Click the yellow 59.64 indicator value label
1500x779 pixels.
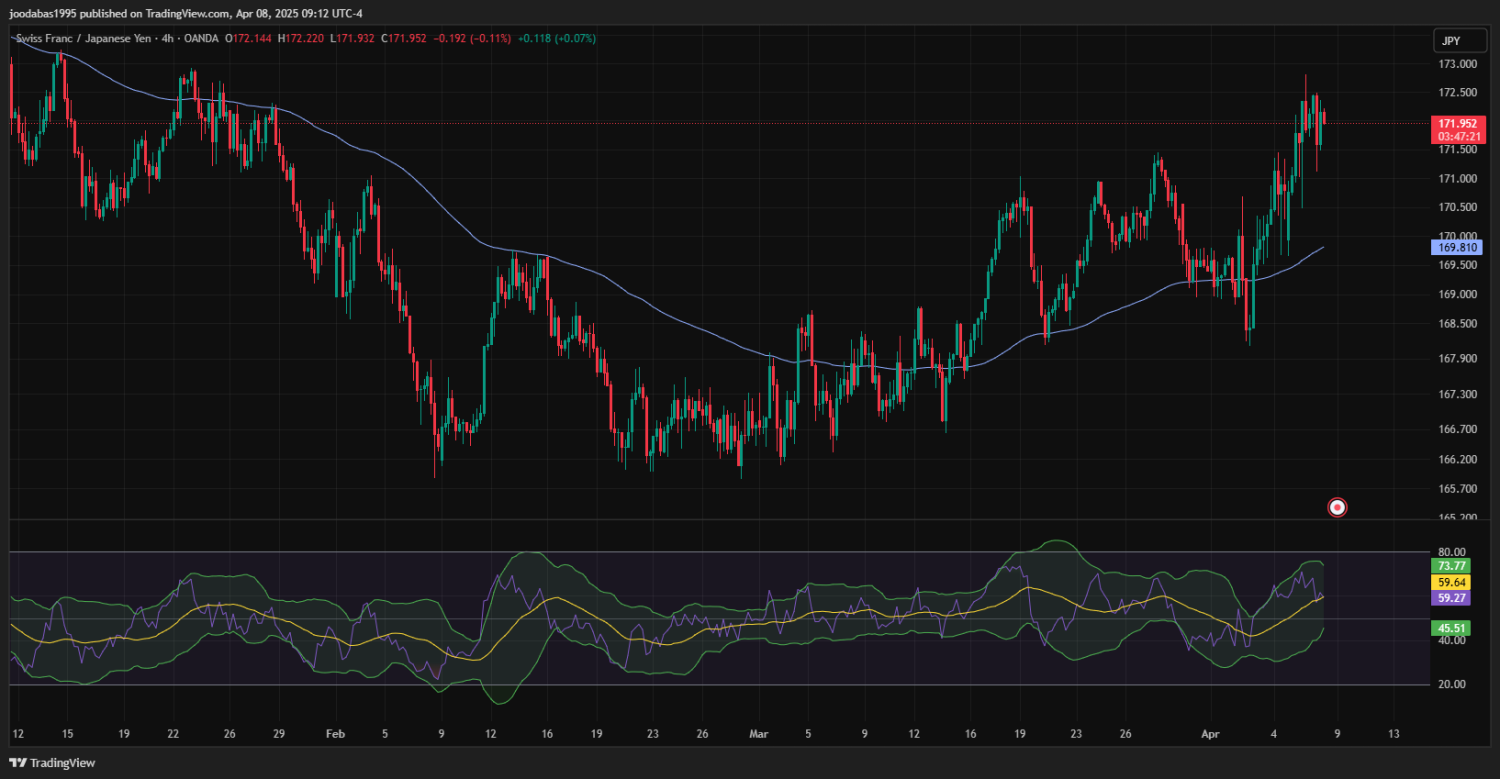(x=1450, y=582)
